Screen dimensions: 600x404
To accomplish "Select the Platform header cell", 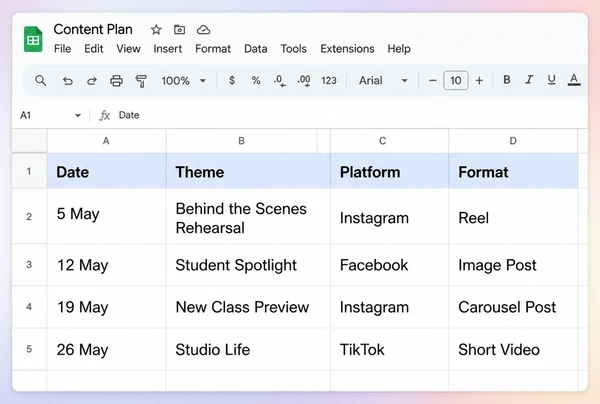I will [390, 171].
